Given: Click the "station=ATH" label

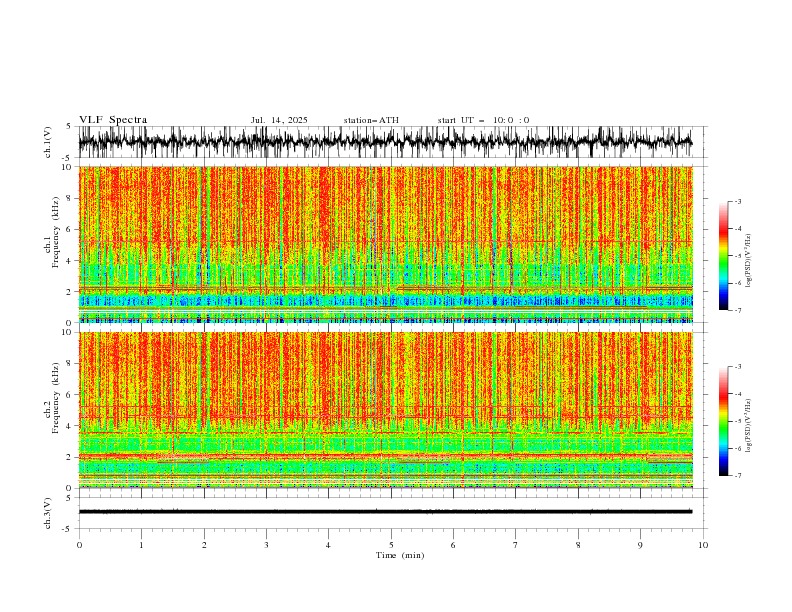Looking at the screenshot, I should tap(371, 120).
